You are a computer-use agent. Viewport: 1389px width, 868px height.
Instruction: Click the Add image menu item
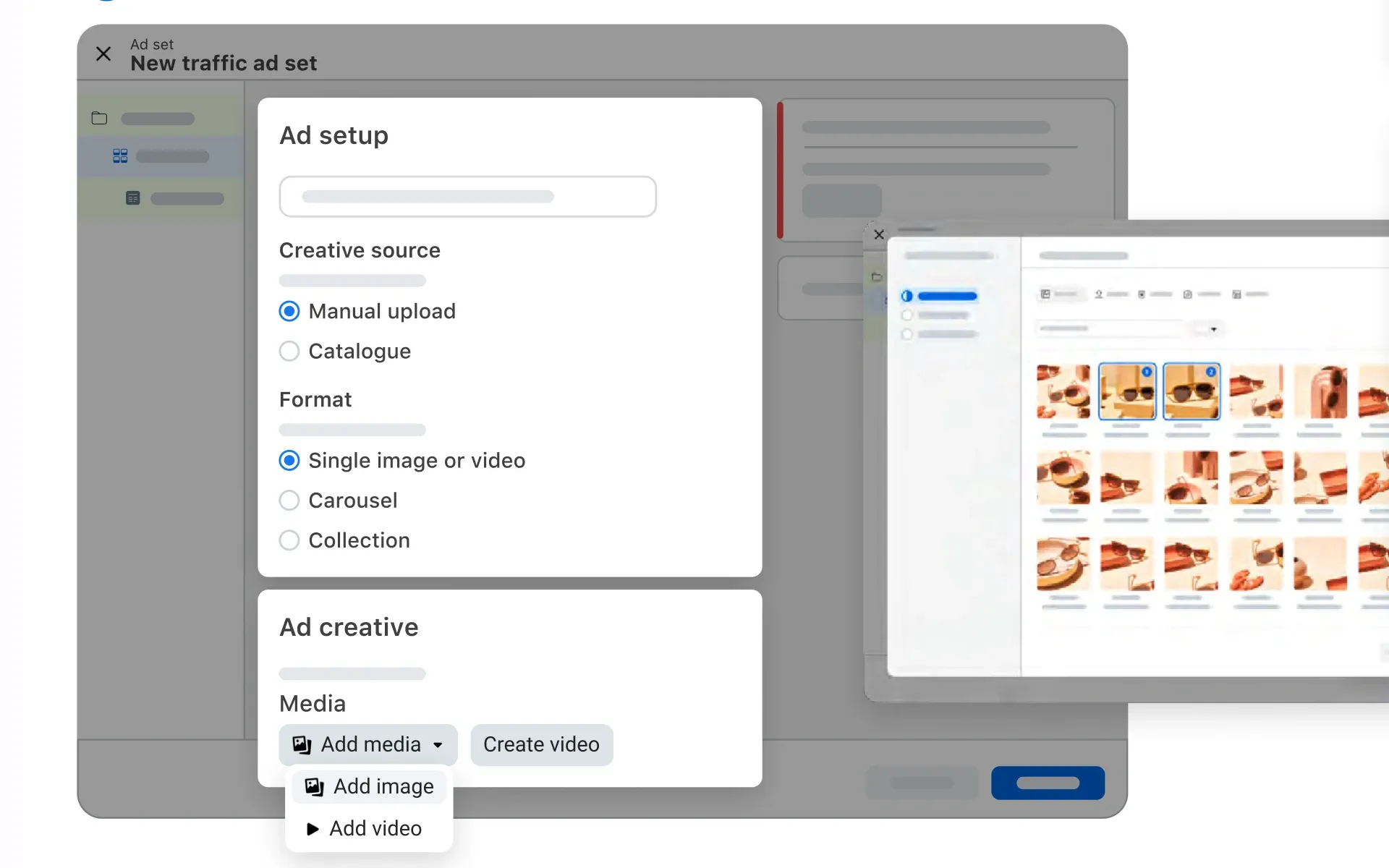point(383,786)
